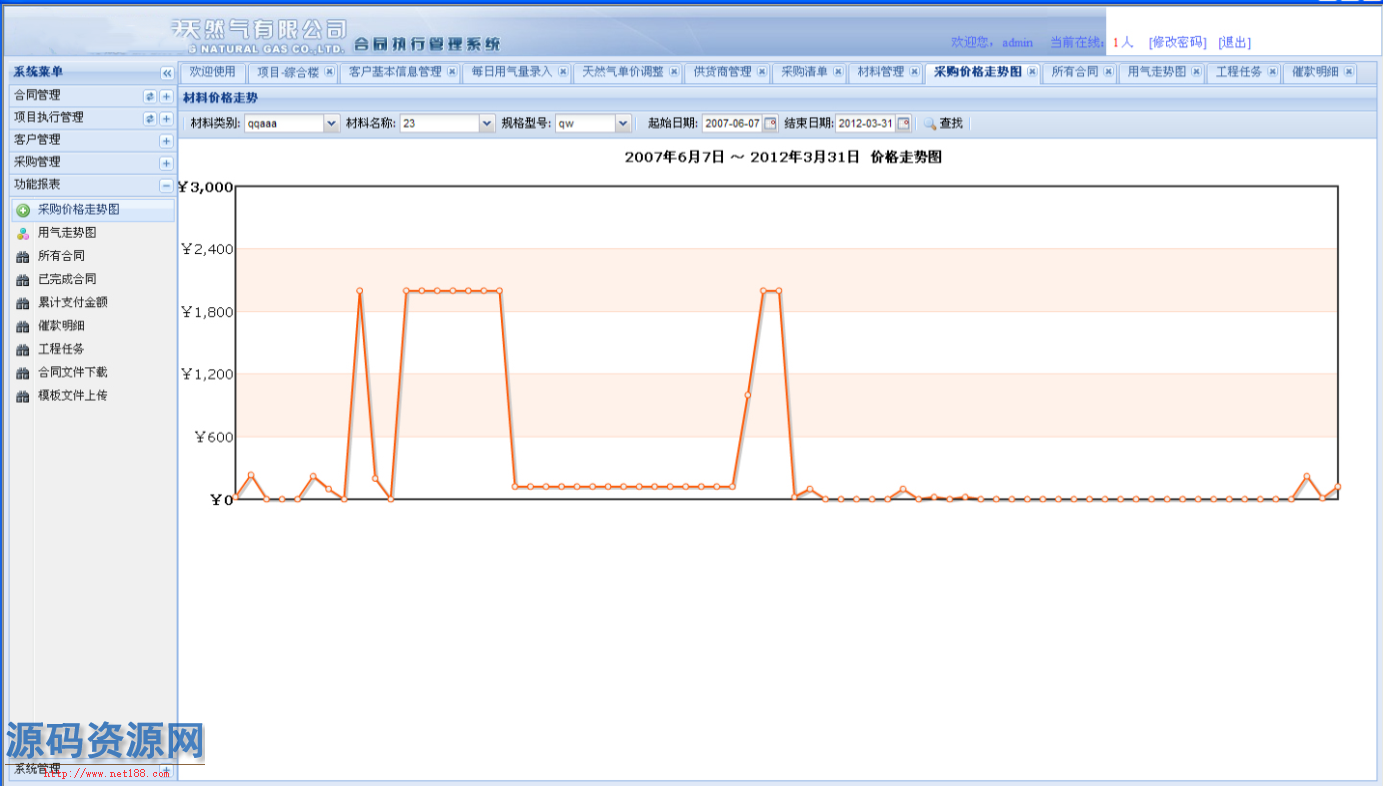Switch to the 供货商管理 tab
Image resolution: width=1383 pixels, height=786 pixels.
[x=722, y=72]
